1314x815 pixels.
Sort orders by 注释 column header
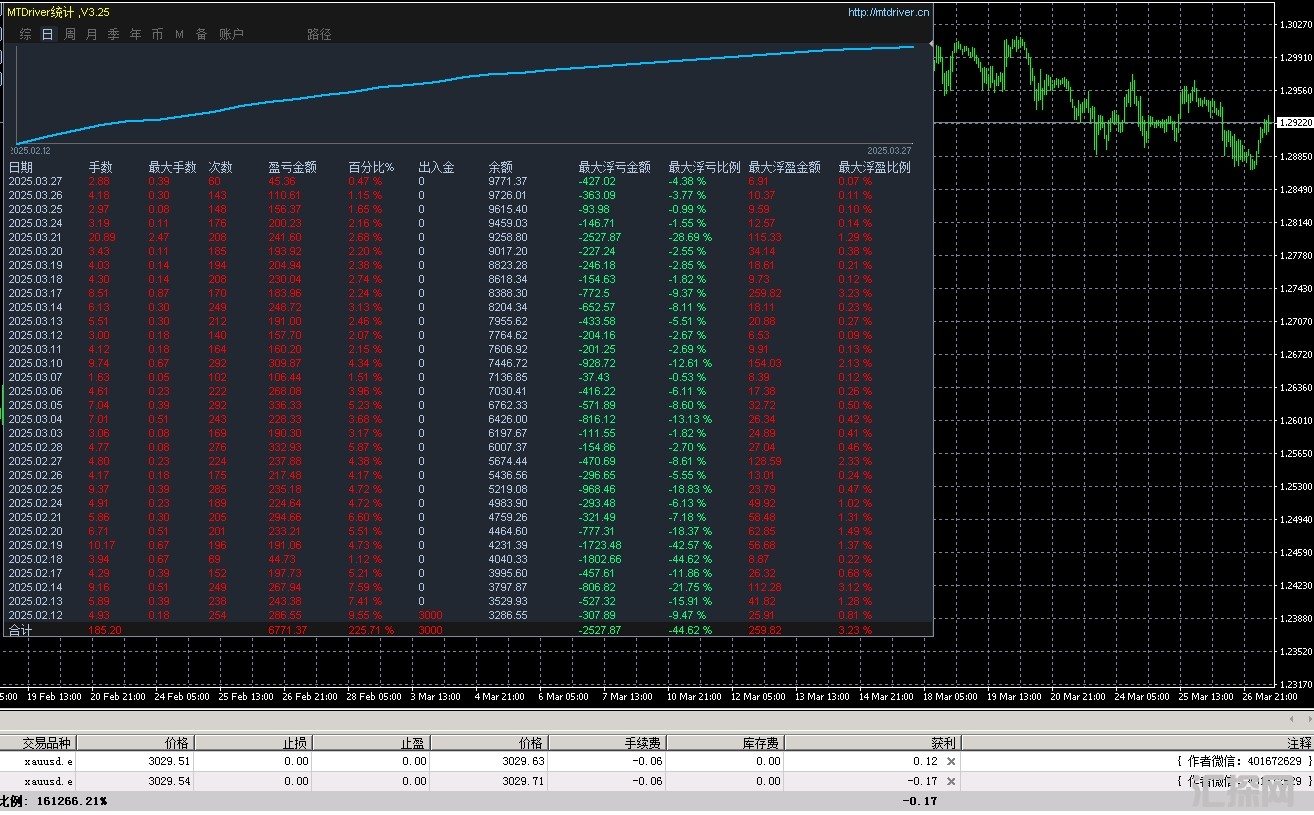1137,743
